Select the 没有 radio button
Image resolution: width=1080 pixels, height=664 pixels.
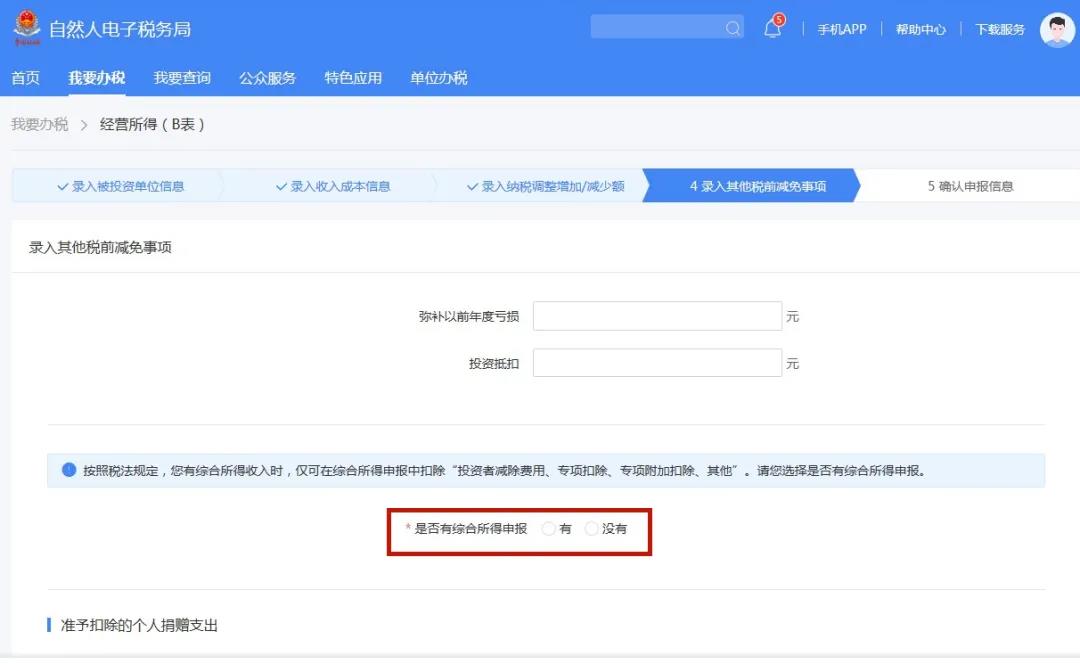(592, 529)
